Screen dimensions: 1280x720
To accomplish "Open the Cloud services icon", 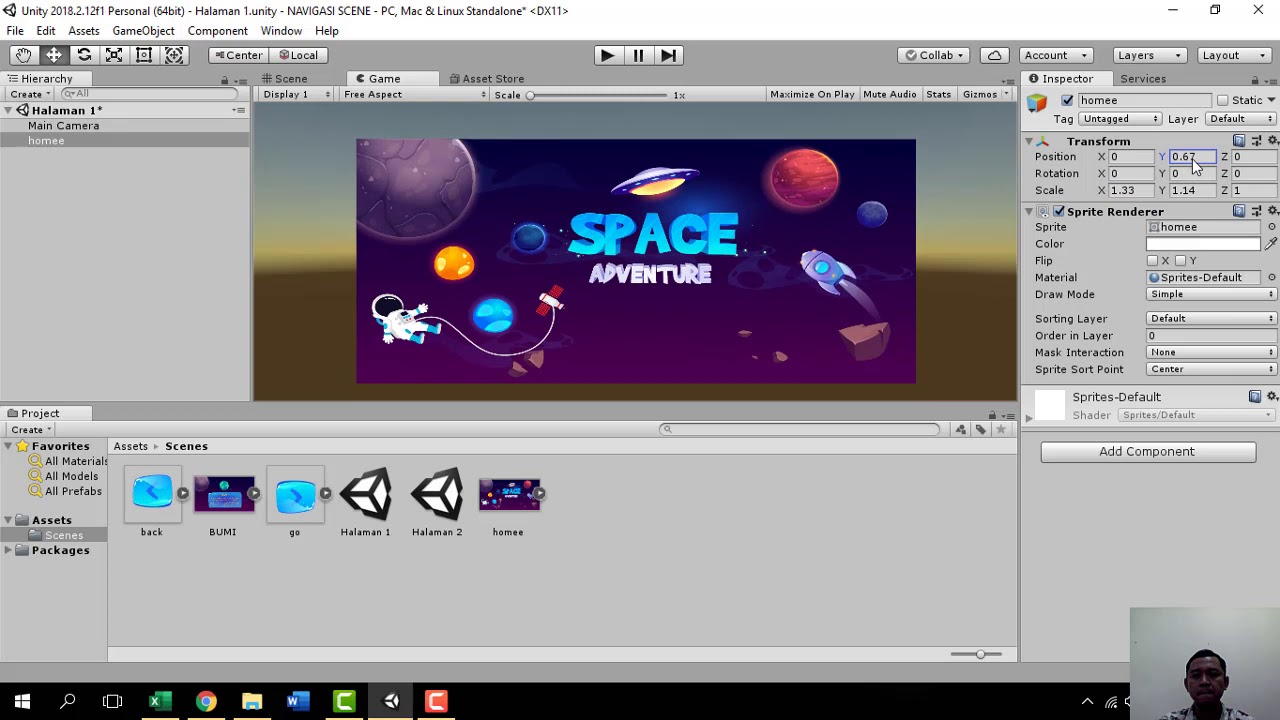I will 994,55.
